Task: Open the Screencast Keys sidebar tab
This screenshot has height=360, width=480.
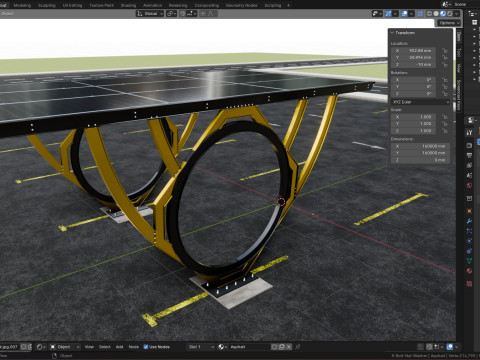Action: 459,95
